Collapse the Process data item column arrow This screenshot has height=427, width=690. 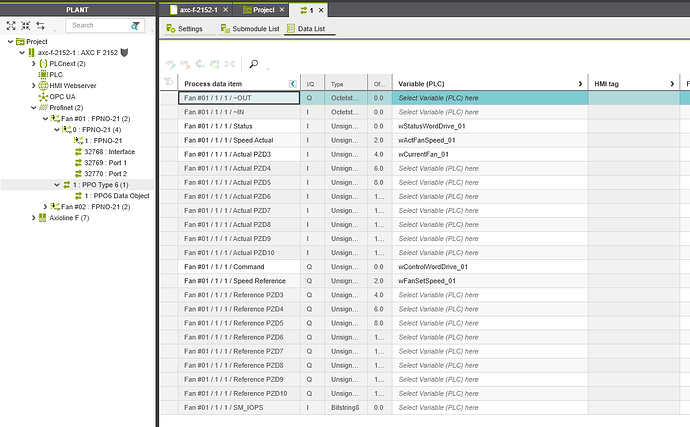coord(292,84)
